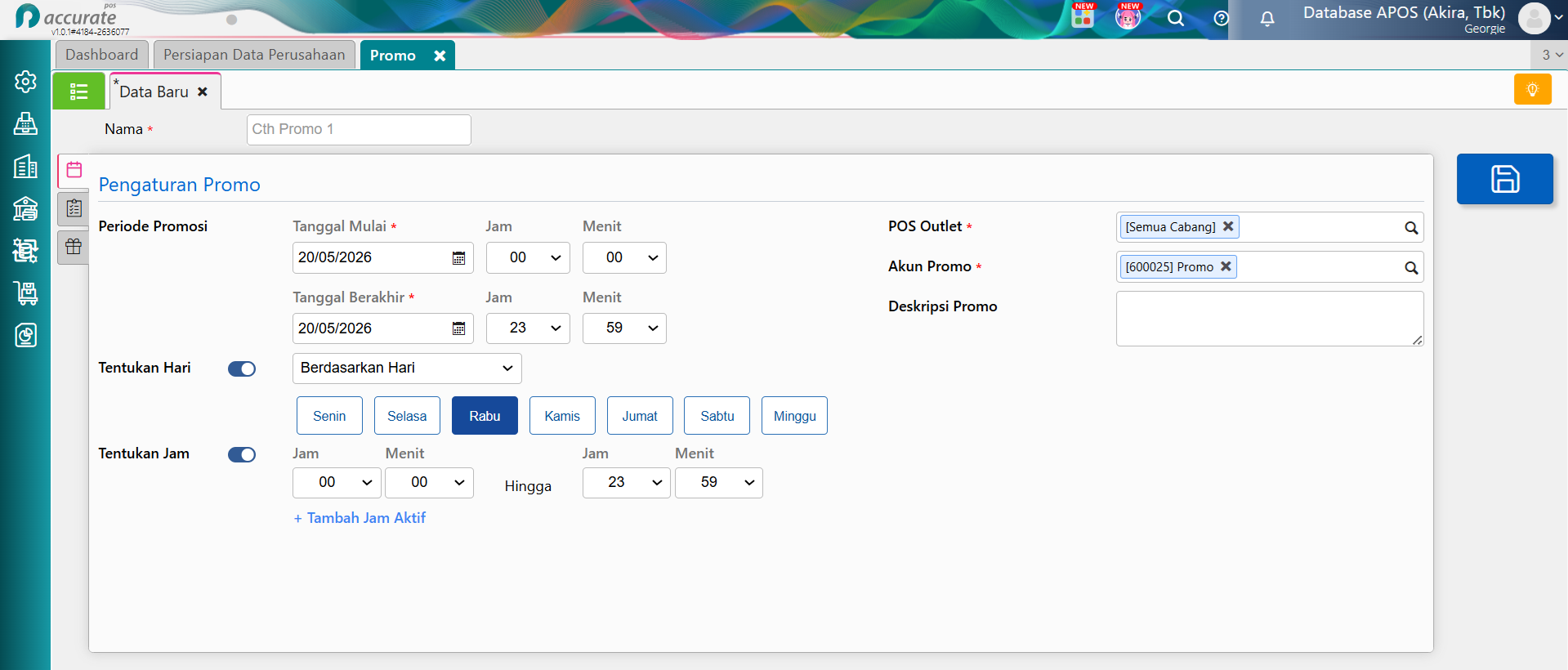Viewport: 1568px width, 670px height.
Task: Click the POS Outlet search magnifier icon
Action: (1410, 228)
